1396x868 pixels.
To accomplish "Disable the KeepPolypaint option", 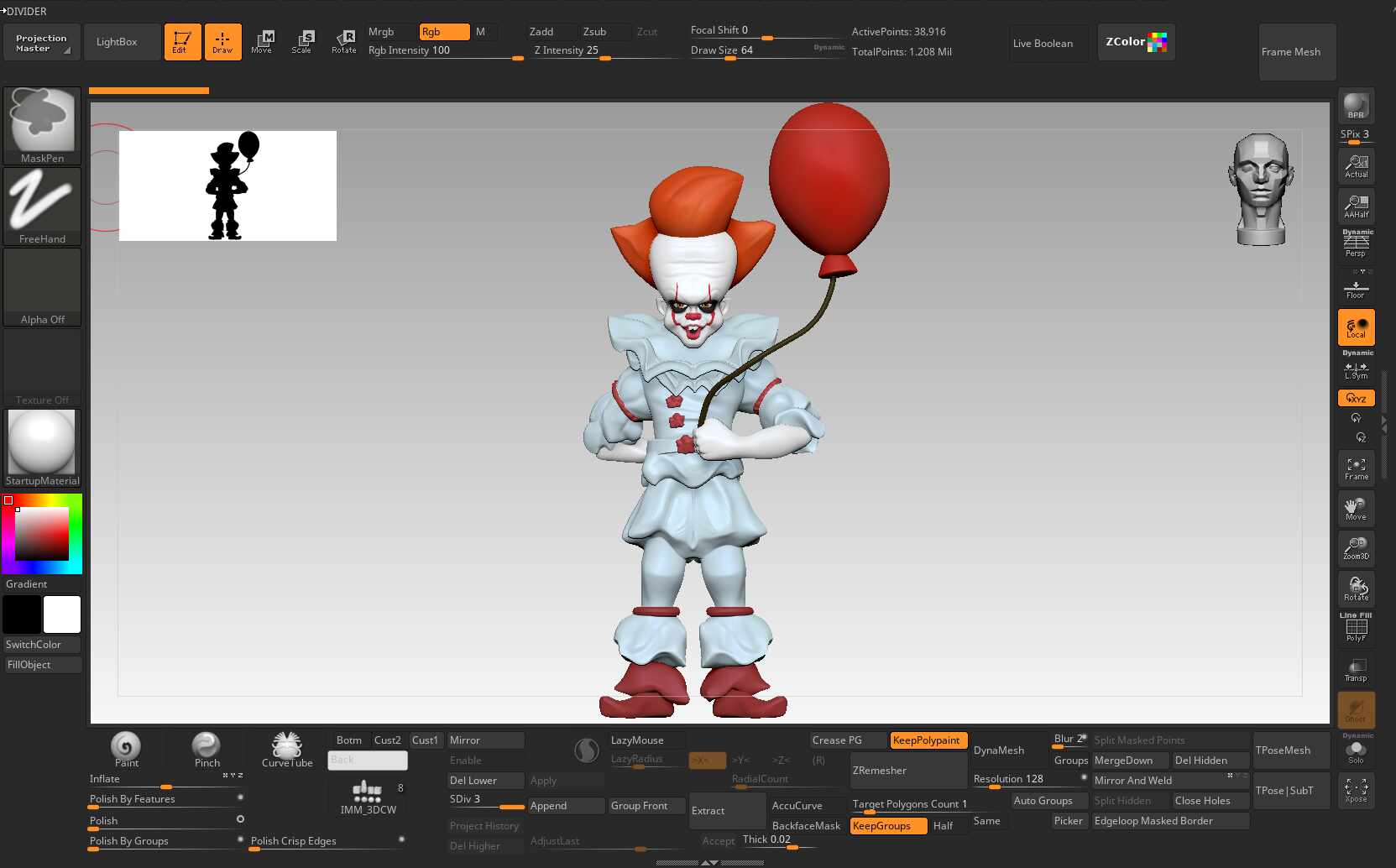I will pyautogui.click(x=928, y=740).
